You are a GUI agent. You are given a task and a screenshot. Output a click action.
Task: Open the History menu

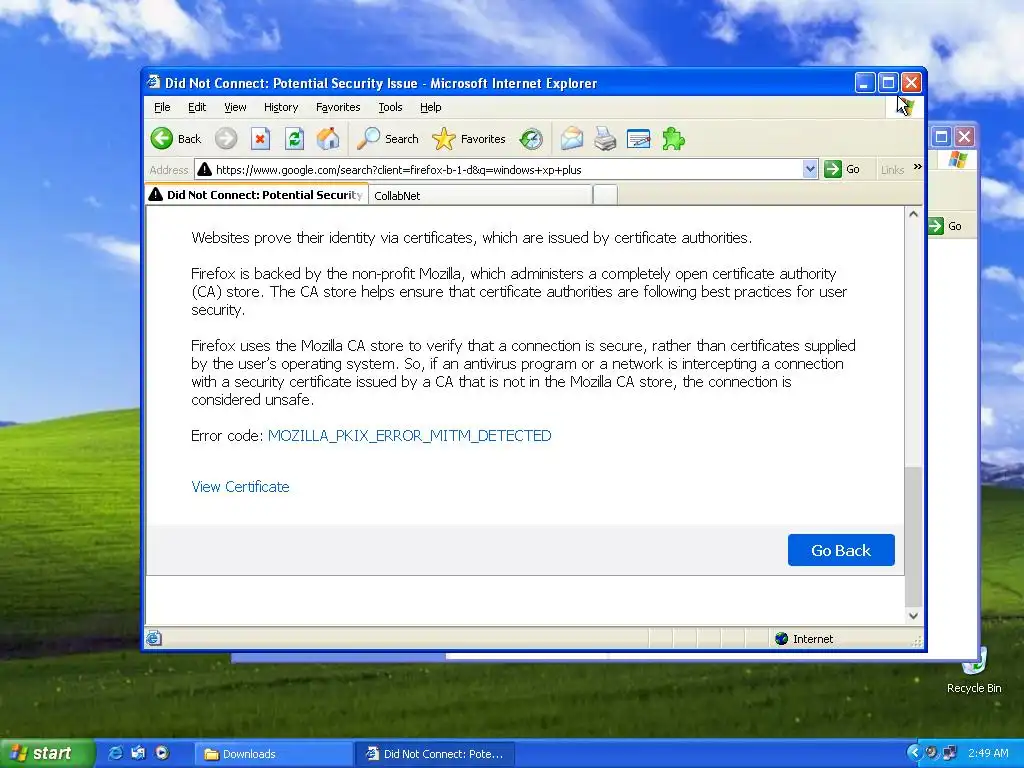[x=281, y=107]
